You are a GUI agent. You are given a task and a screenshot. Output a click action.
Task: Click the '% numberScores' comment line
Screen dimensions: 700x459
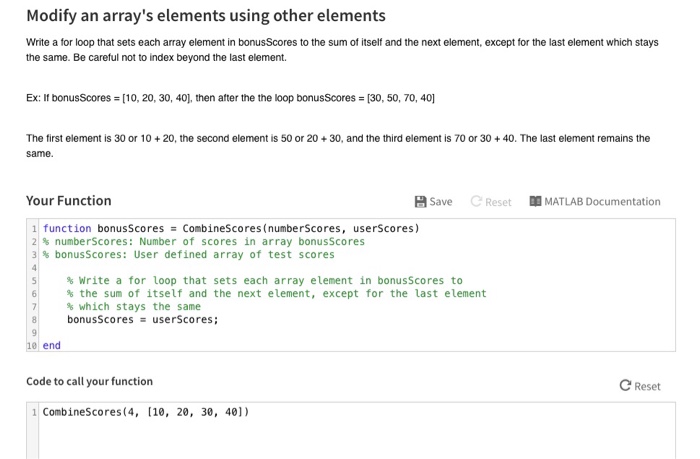click(x=204, y=242)
